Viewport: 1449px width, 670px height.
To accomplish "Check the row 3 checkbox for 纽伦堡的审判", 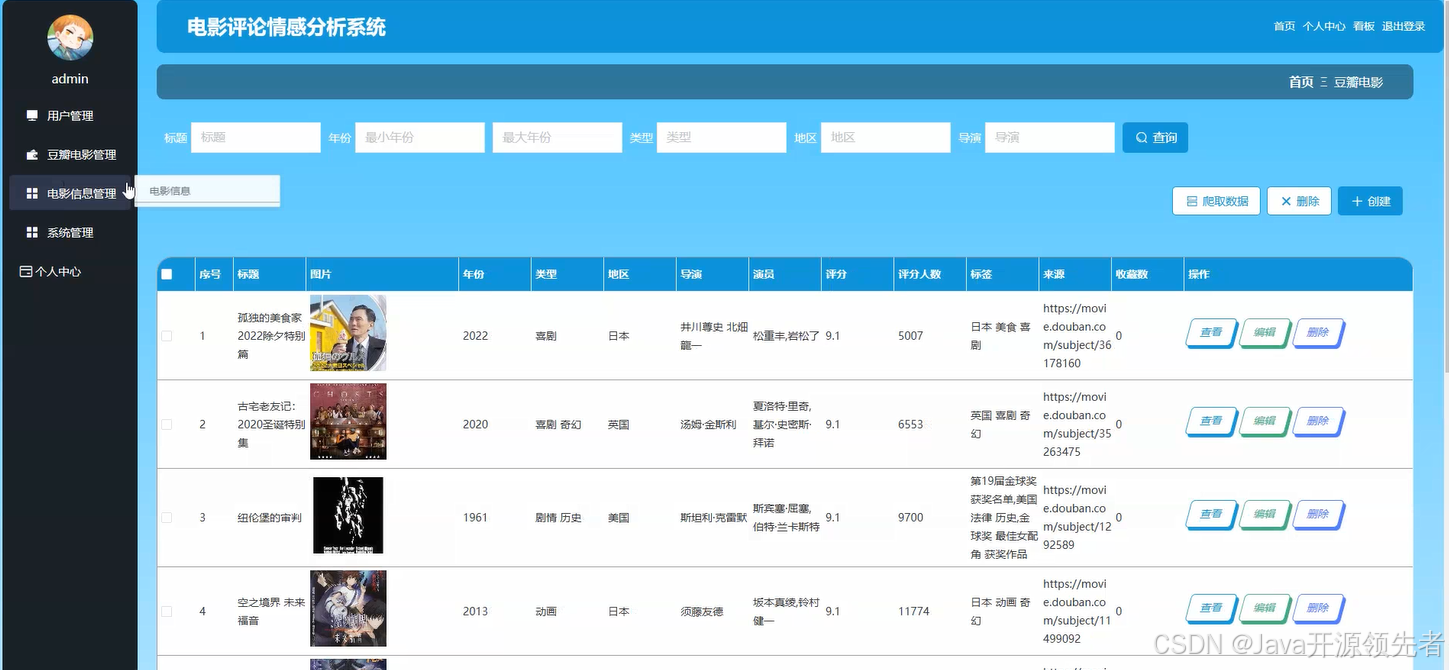I will [167, 517].
